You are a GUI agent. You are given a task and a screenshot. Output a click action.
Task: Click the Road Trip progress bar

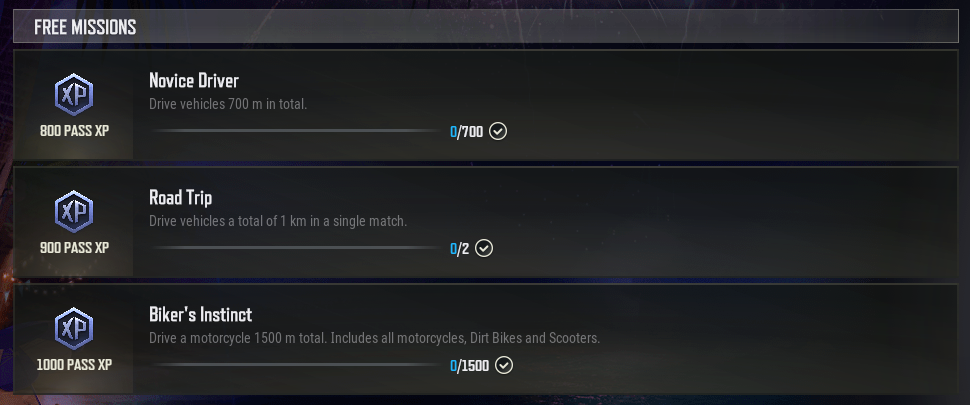coord(297,248)
